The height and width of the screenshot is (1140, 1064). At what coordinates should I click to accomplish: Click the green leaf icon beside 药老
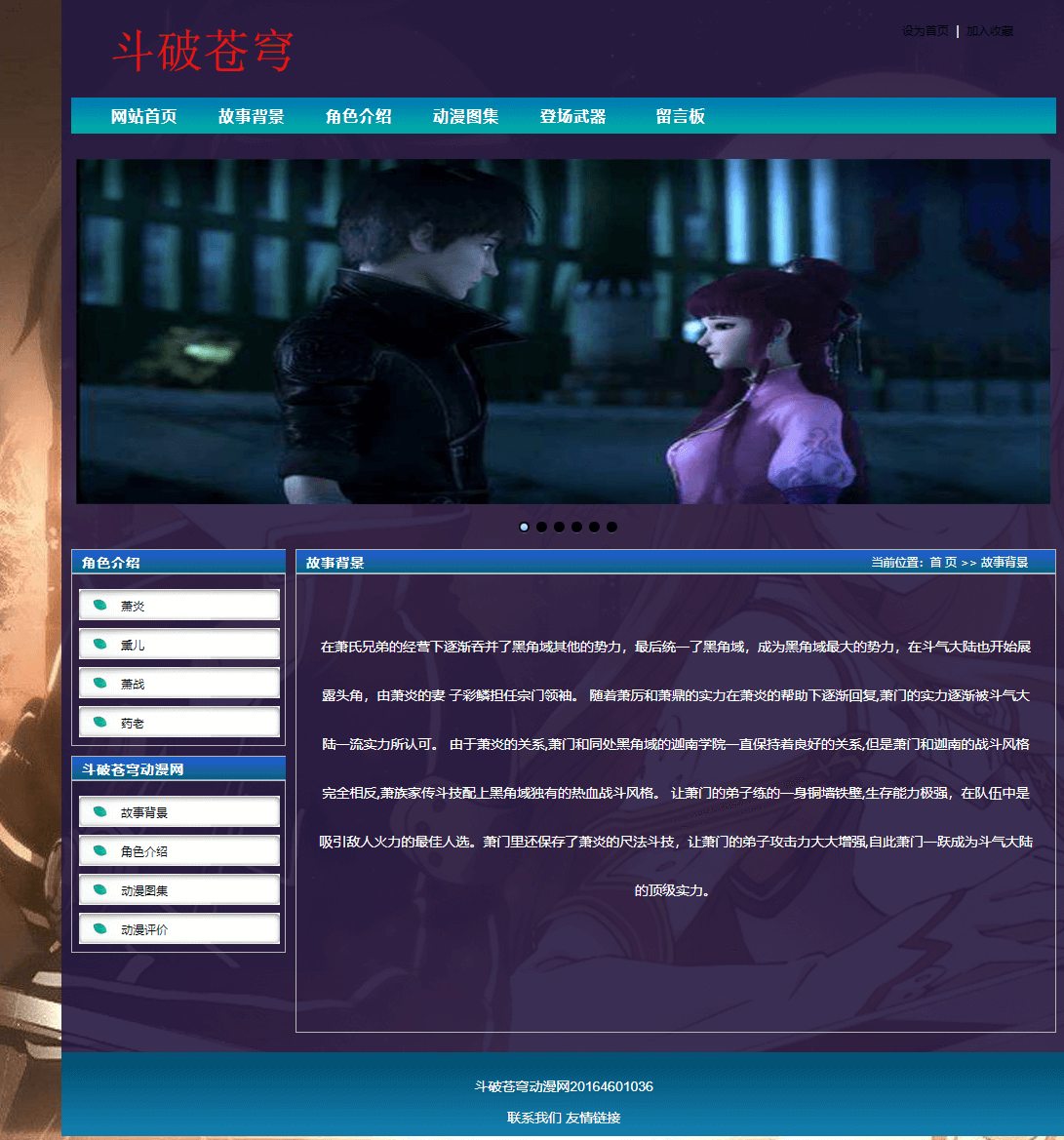100,723
